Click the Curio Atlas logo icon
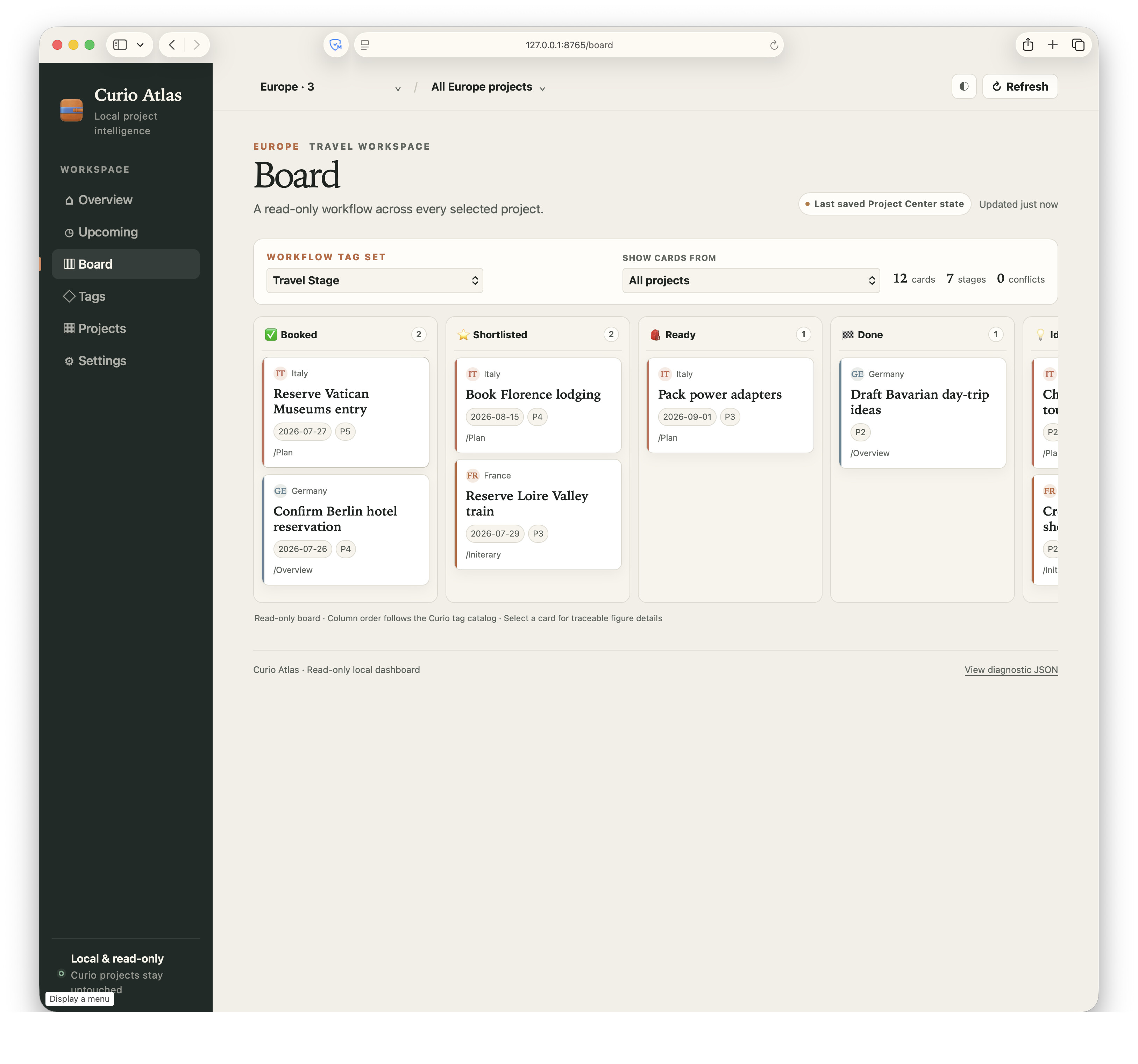The width and height of the screenshot is (1138, 1064). (72, 110)
